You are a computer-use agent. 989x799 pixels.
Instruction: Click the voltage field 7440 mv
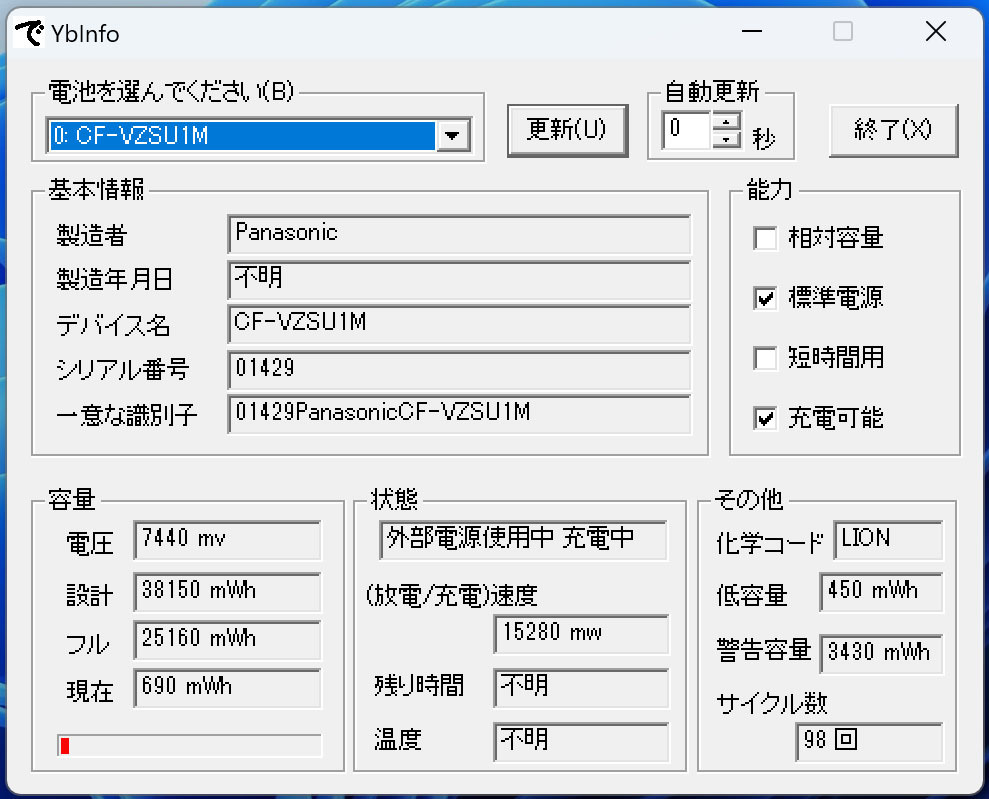click(227, 540)
